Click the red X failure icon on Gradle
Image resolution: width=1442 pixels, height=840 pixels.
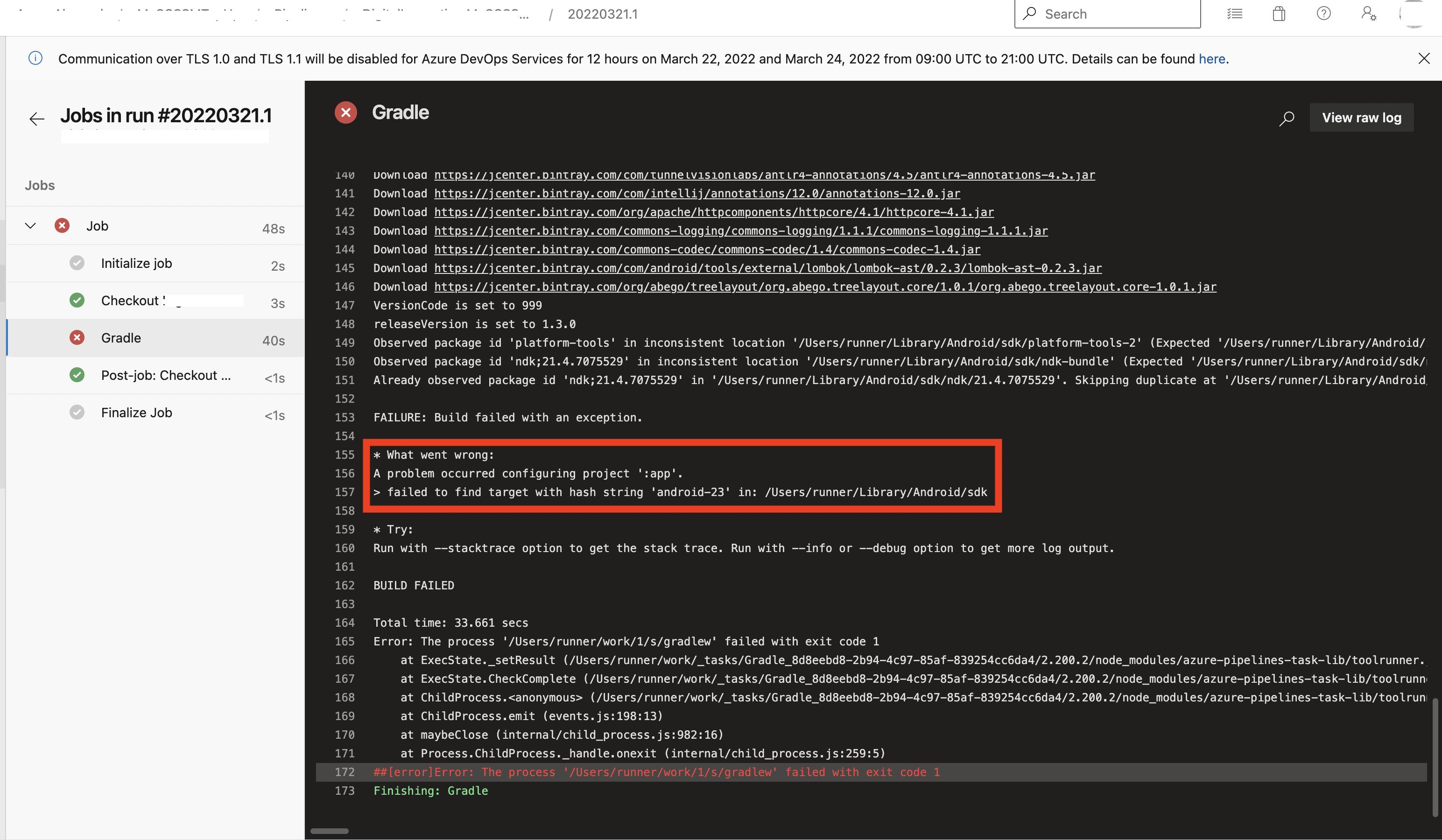(76, 338)
